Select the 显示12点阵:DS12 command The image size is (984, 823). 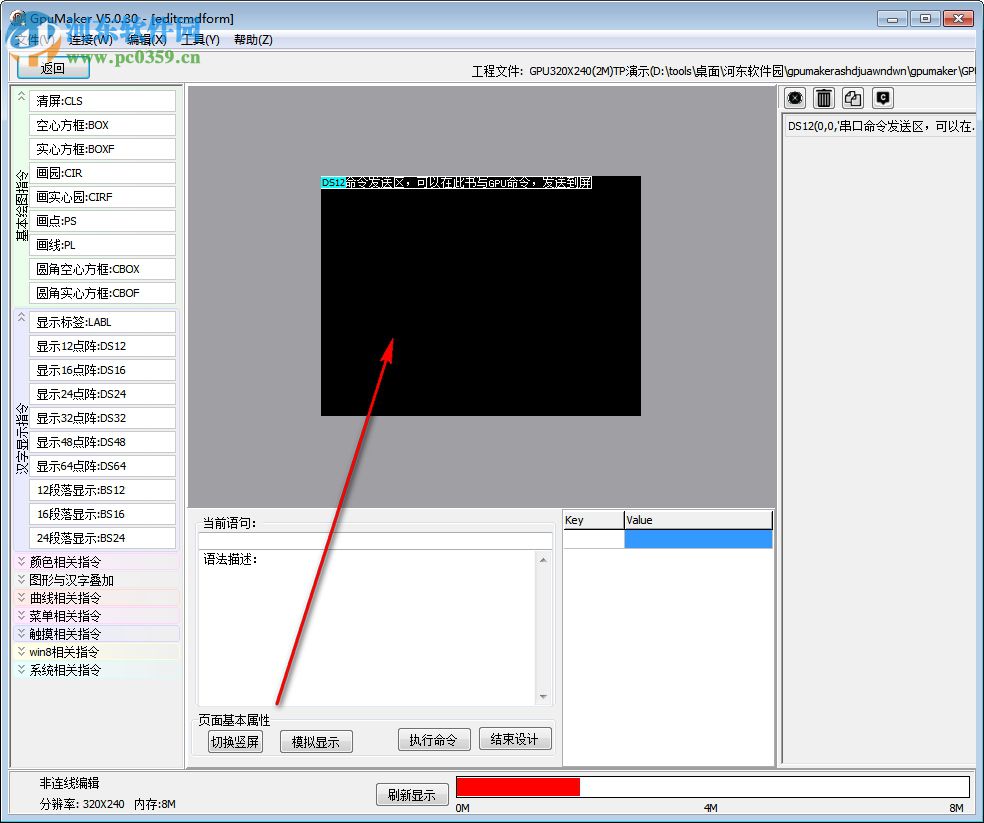pyautogui.click(x=101, y=345)
